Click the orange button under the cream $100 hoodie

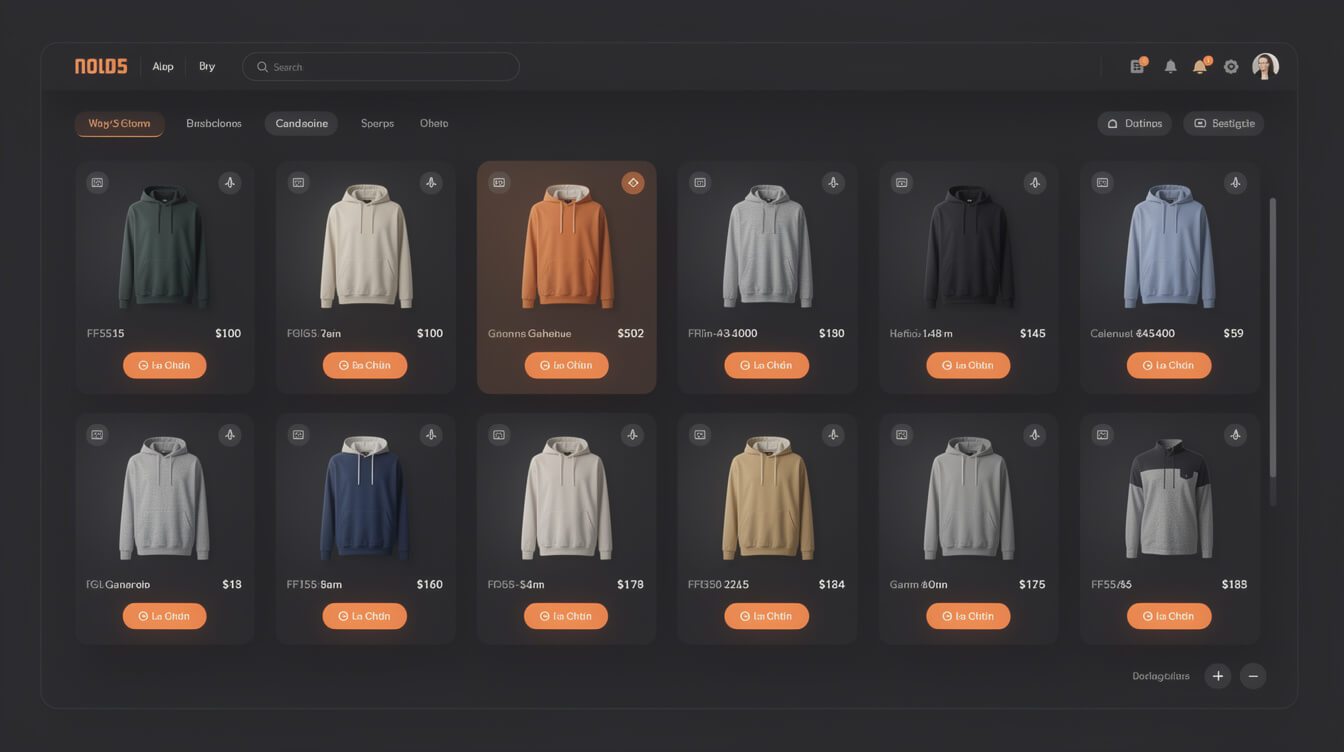(x=365, y=365)
